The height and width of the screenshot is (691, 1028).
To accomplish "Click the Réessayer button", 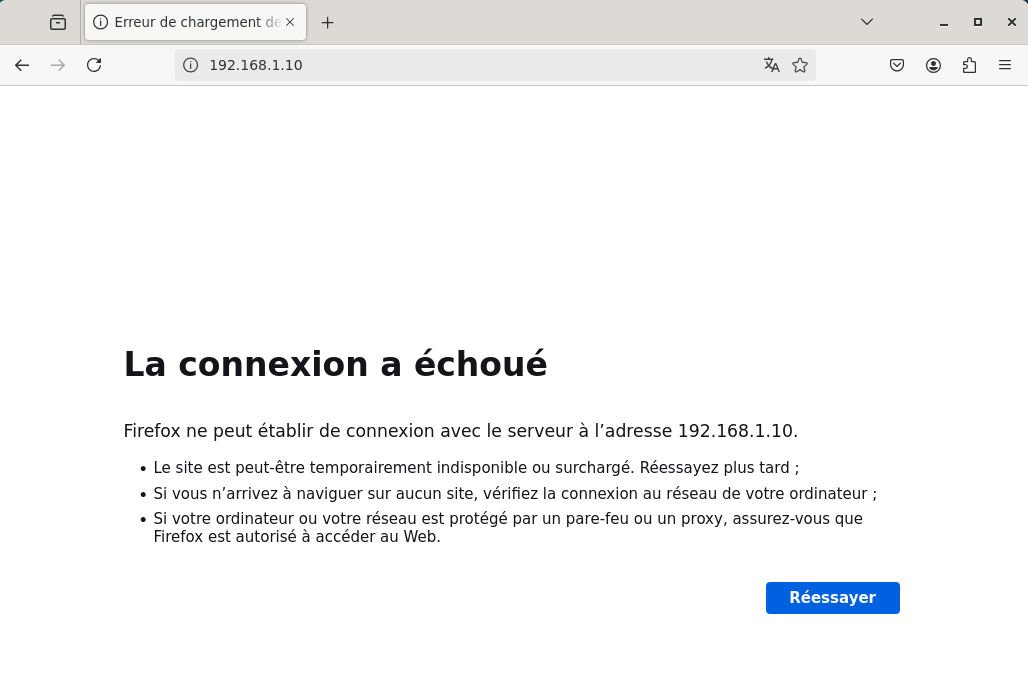I will [x=832, y=597].
